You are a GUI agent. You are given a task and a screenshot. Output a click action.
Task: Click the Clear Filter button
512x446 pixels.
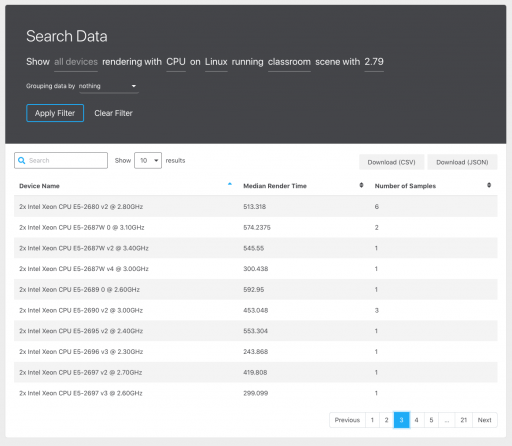pos(113,113)
